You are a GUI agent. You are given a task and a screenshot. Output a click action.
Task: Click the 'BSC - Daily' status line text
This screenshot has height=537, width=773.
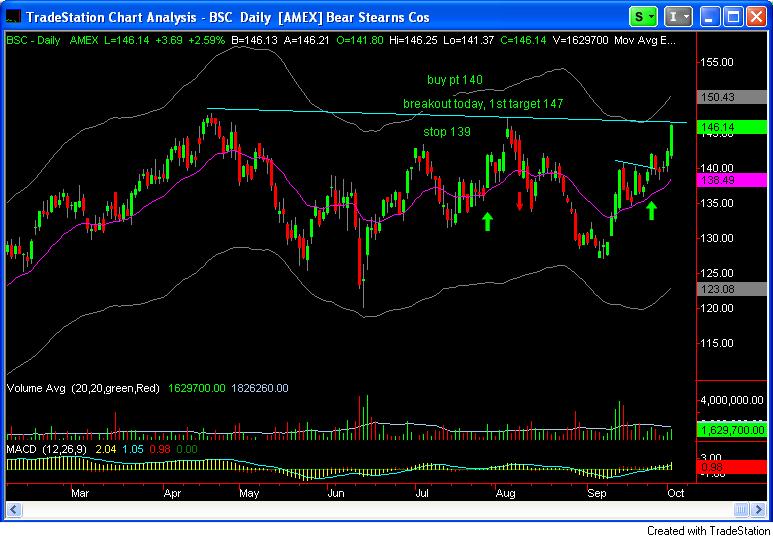[x=33, y=40]
